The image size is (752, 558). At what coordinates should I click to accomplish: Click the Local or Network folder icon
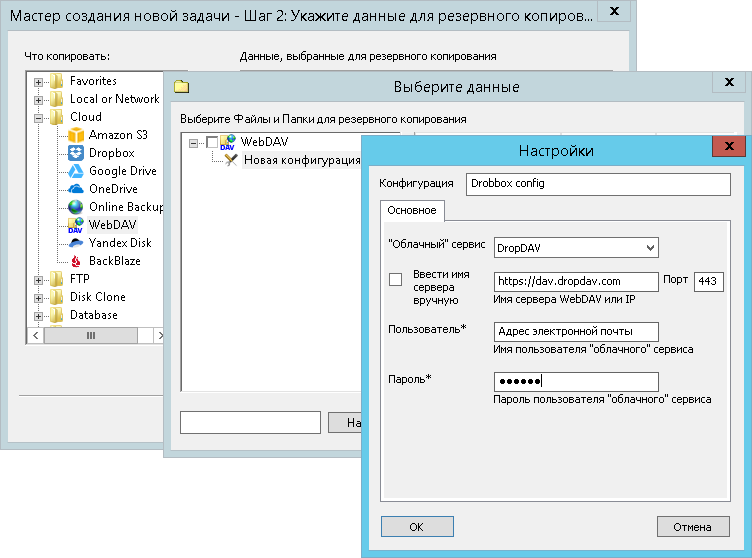pyautogui.click(x=56, y=99)
